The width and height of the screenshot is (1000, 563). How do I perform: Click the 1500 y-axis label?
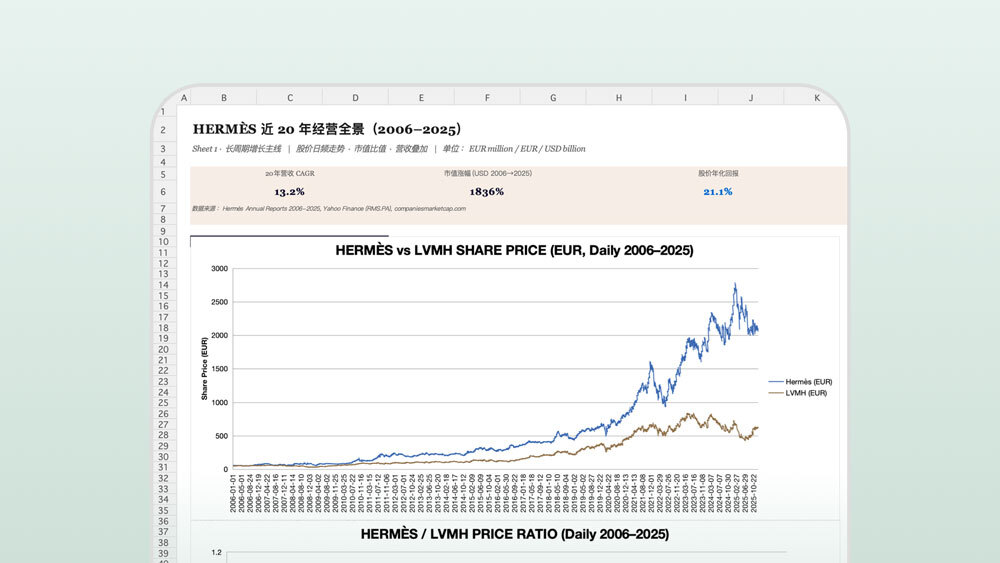219,369
